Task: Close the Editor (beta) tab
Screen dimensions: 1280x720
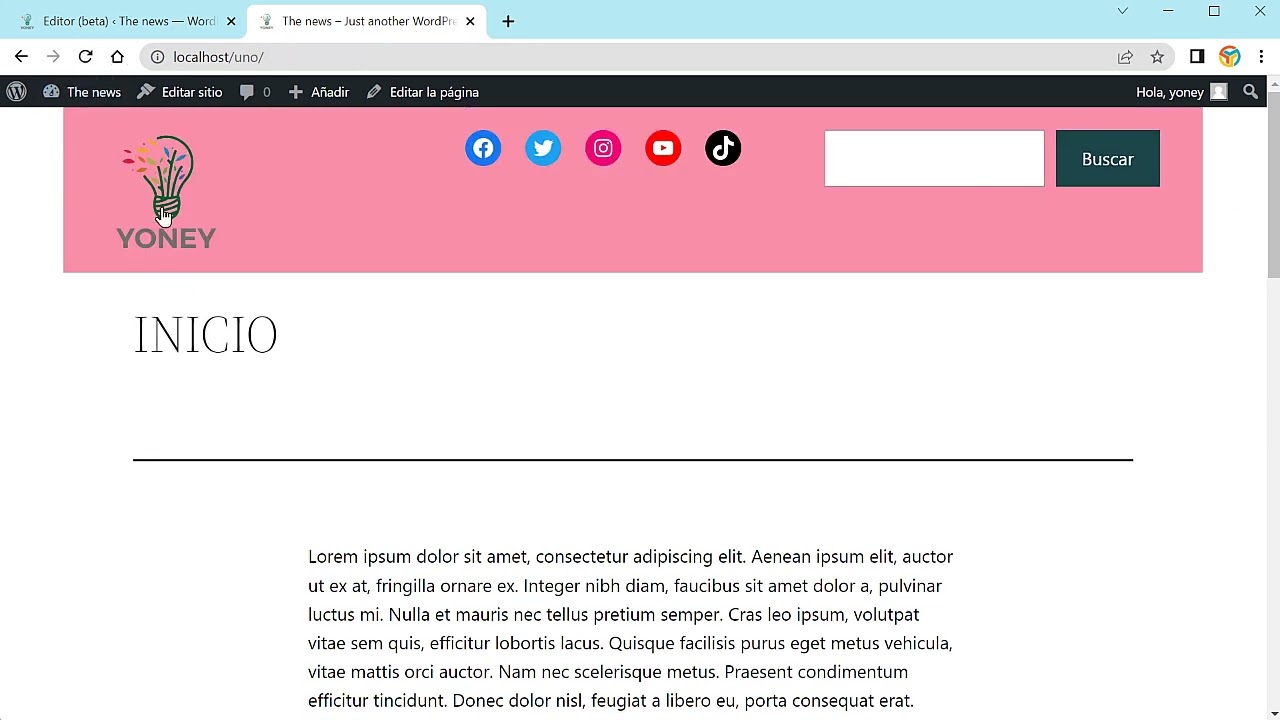Action: pyautogui.click(x=231, y=21)
